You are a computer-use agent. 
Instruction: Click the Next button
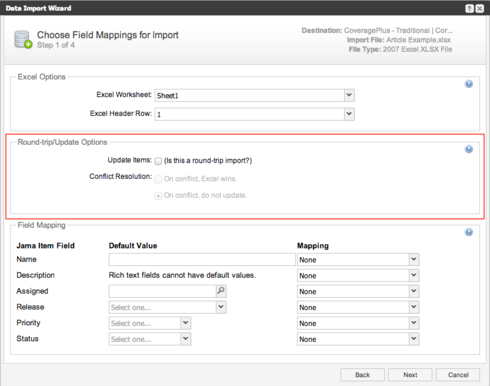coord(410,375)
